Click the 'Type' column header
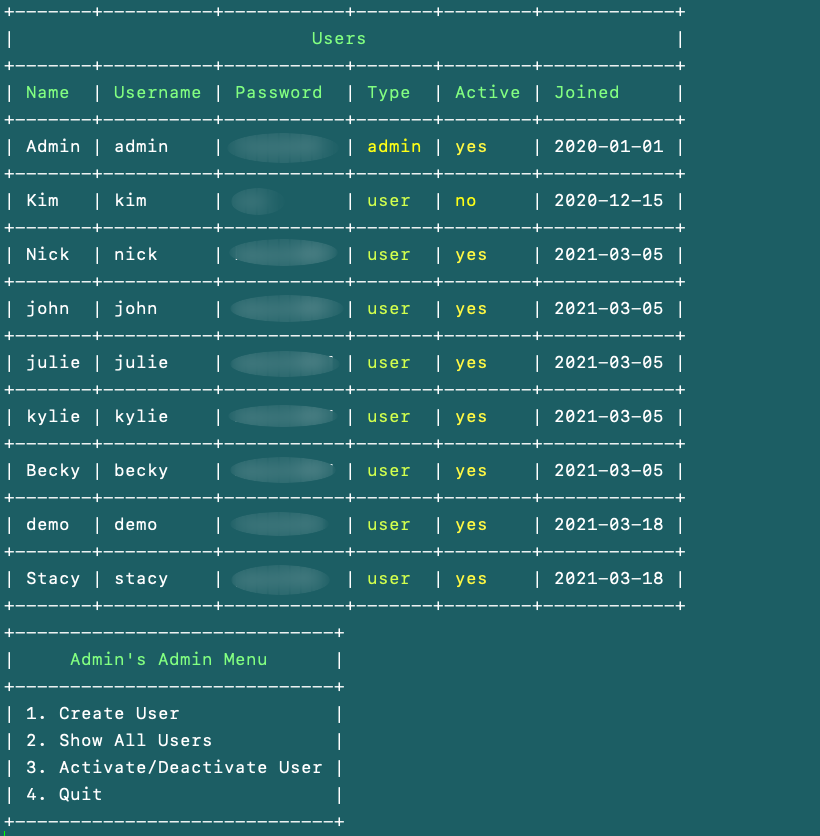 [389, 93]
